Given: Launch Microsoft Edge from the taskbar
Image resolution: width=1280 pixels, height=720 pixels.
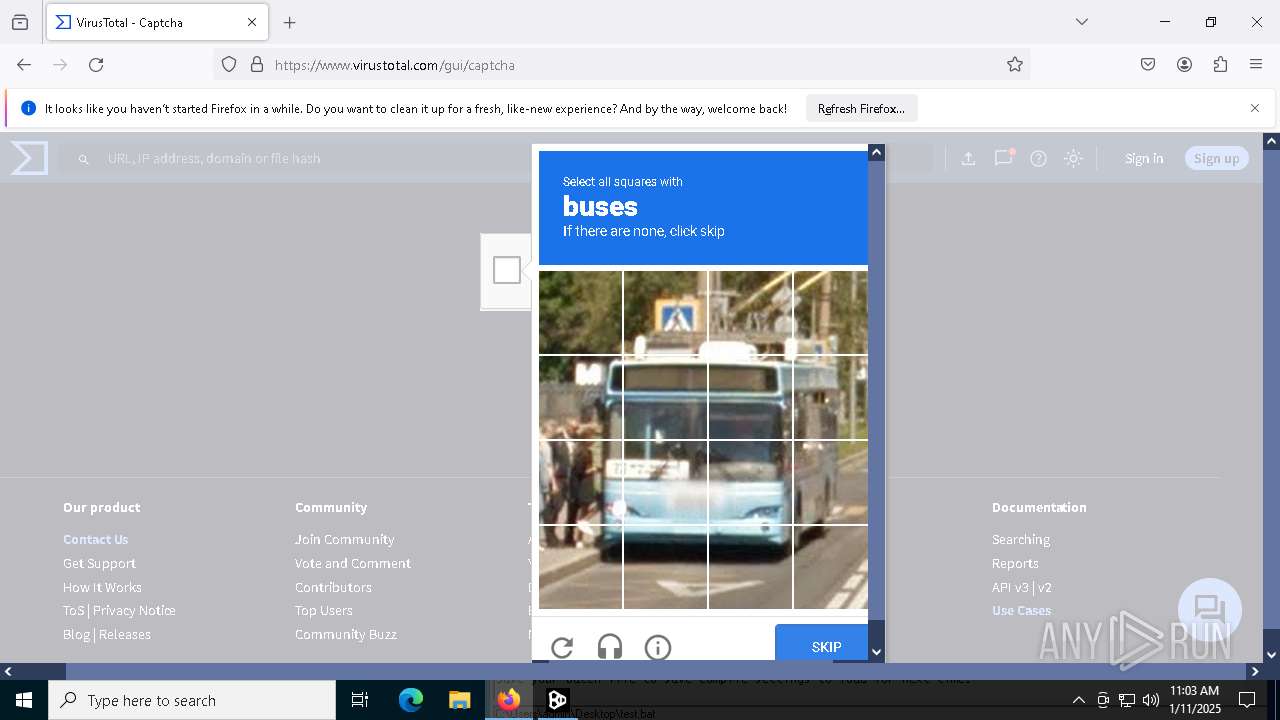Looking at the screenshot, I should tap(411, 700).
